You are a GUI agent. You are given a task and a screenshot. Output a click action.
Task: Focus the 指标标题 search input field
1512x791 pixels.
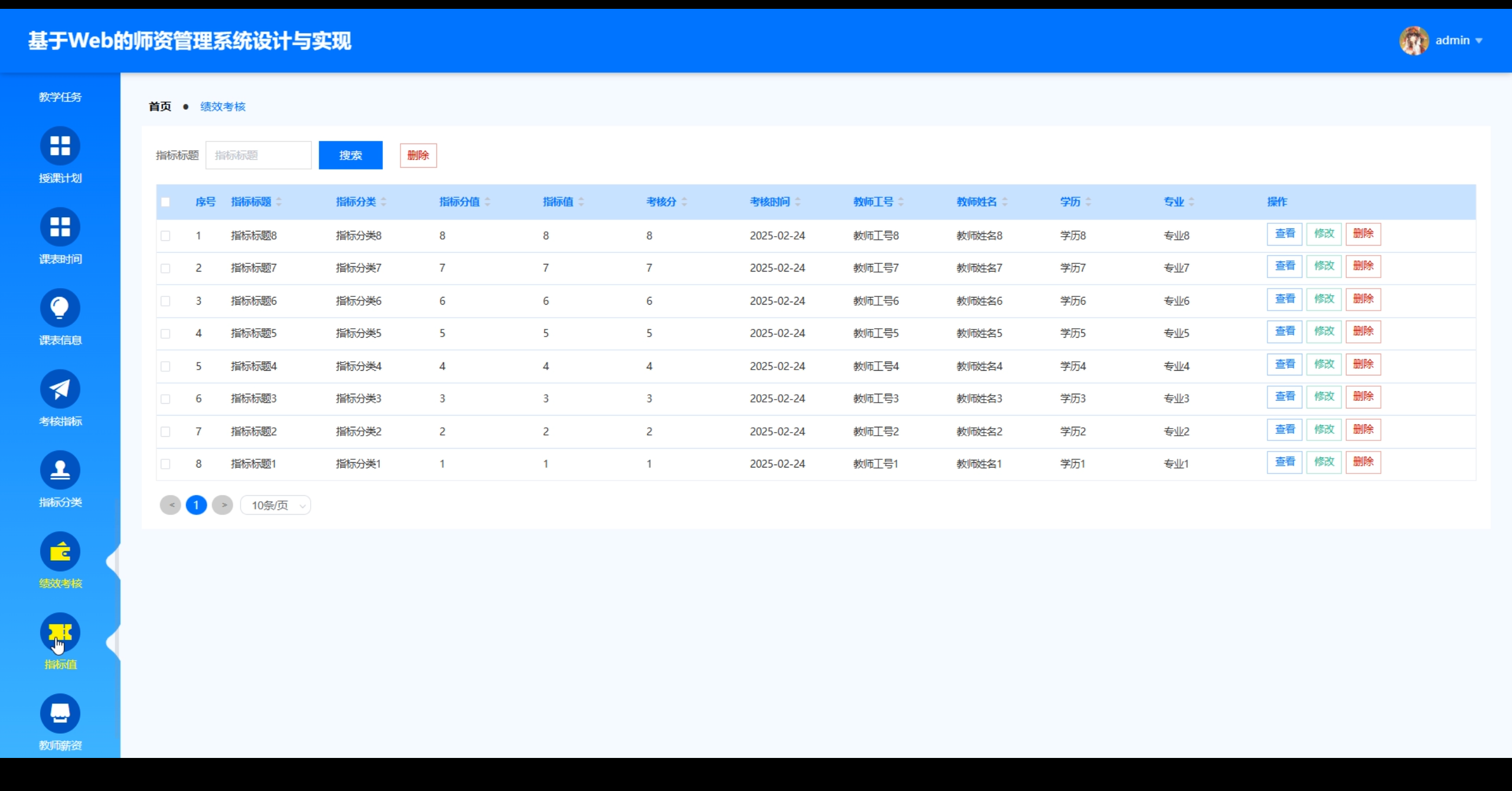(x=258, y=155)
